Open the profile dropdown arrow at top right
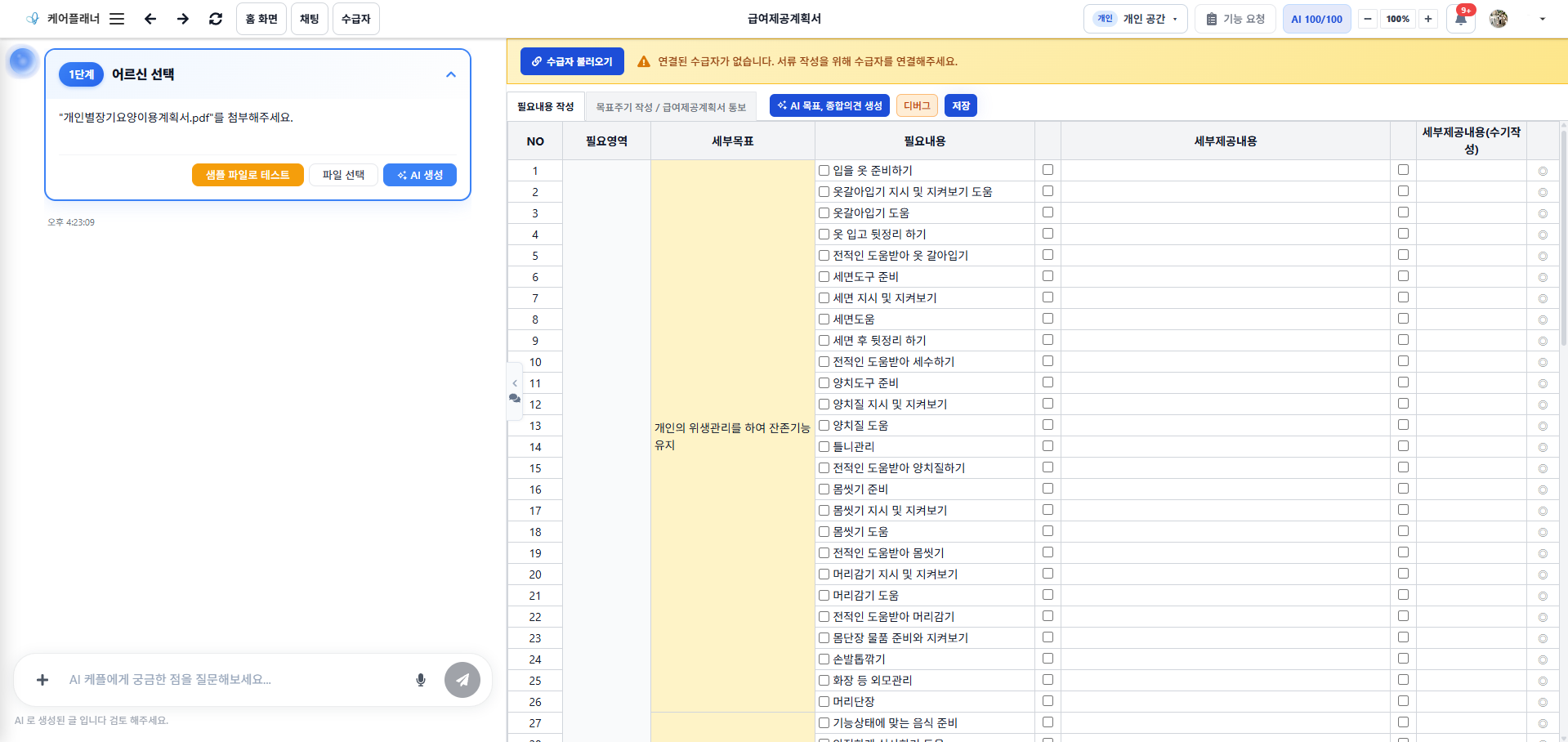Image resolution: width=1568 pixels, height=742 pixels. (x=1543, y=19)
